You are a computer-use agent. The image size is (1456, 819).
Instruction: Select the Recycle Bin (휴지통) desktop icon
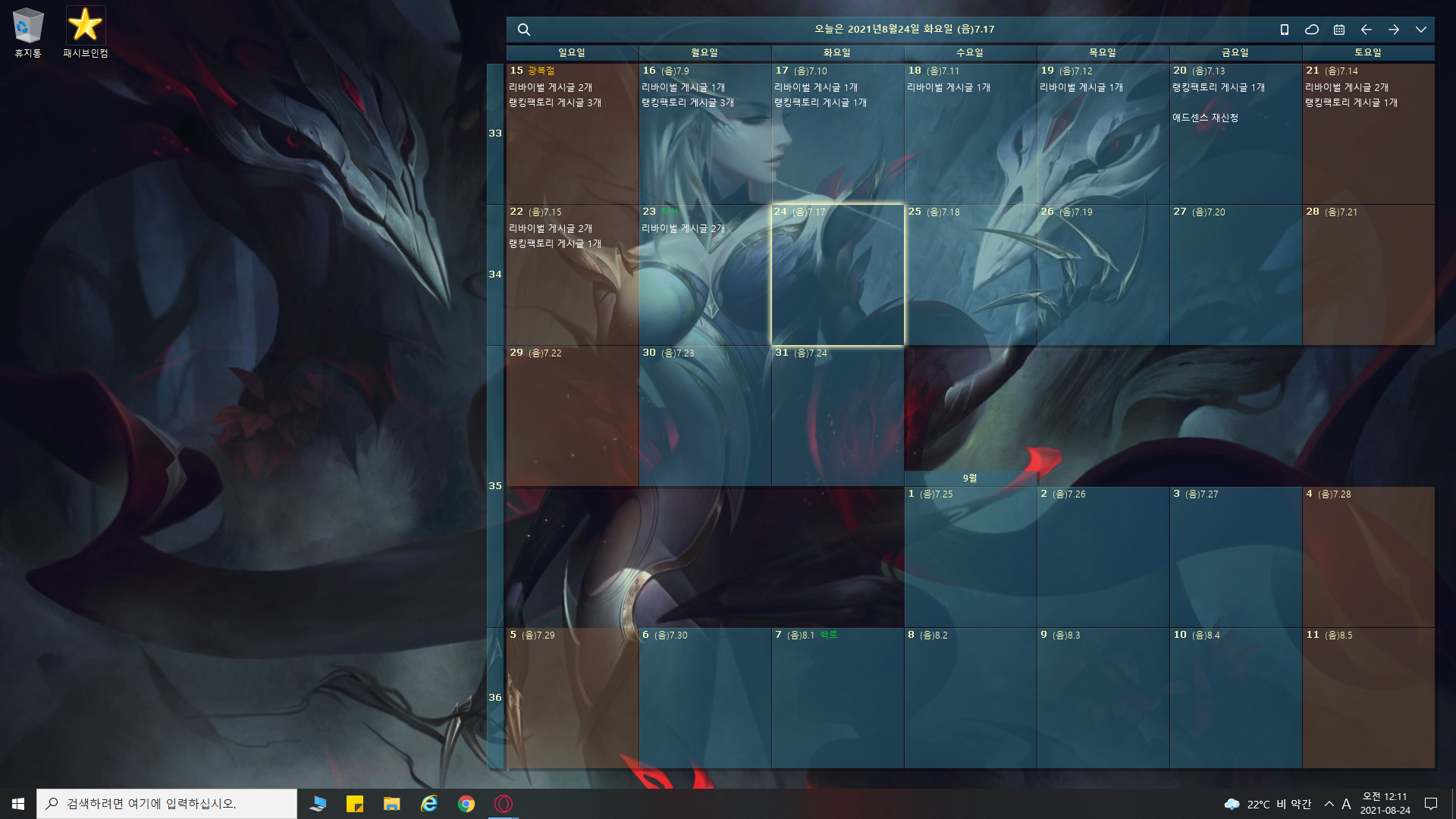[28, 33]
